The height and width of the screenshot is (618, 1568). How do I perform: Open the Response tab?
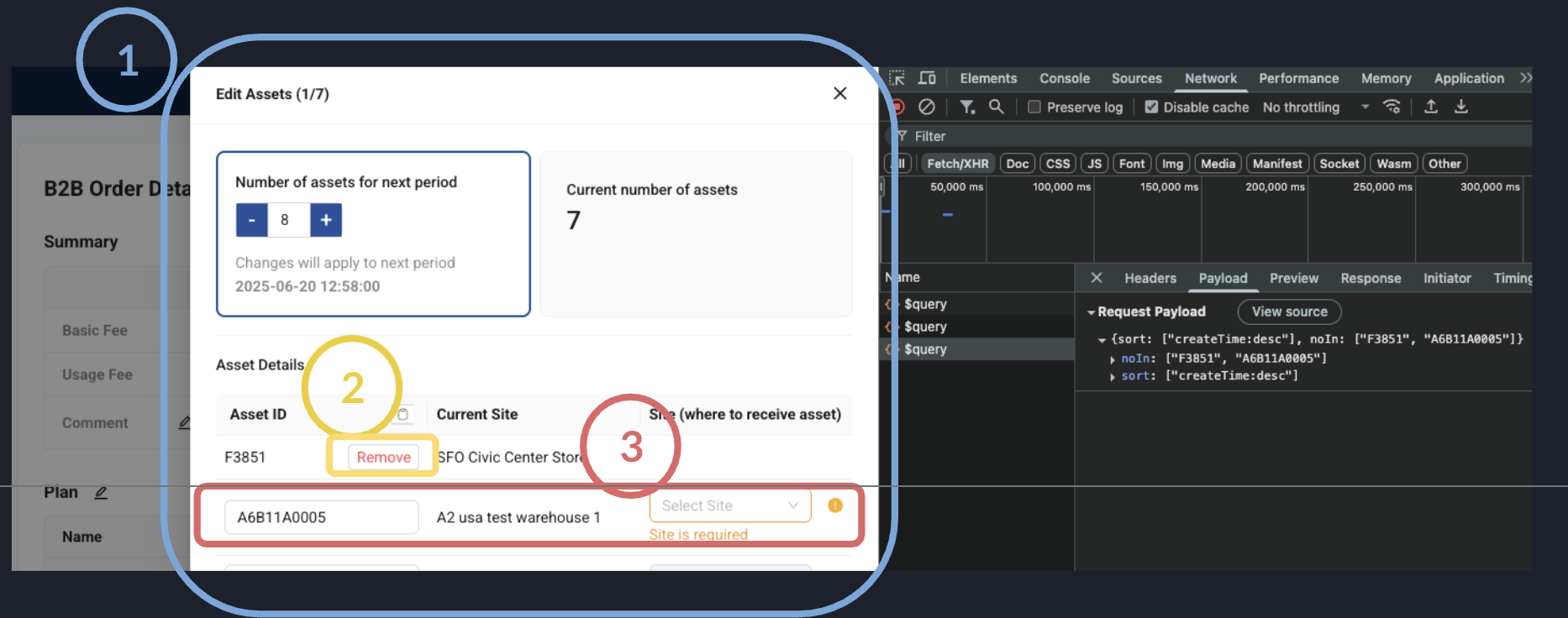pos(1371,278)
